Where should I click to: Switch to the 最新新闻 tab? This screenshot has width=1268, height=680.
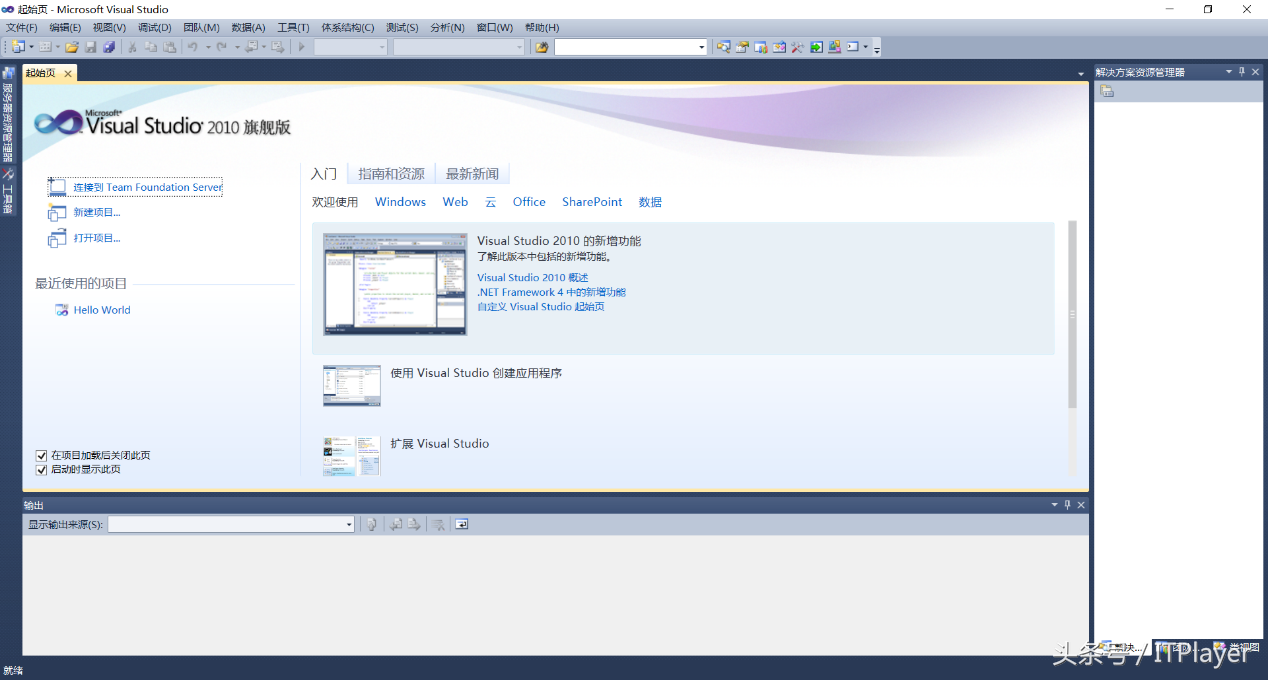point(472,174)
